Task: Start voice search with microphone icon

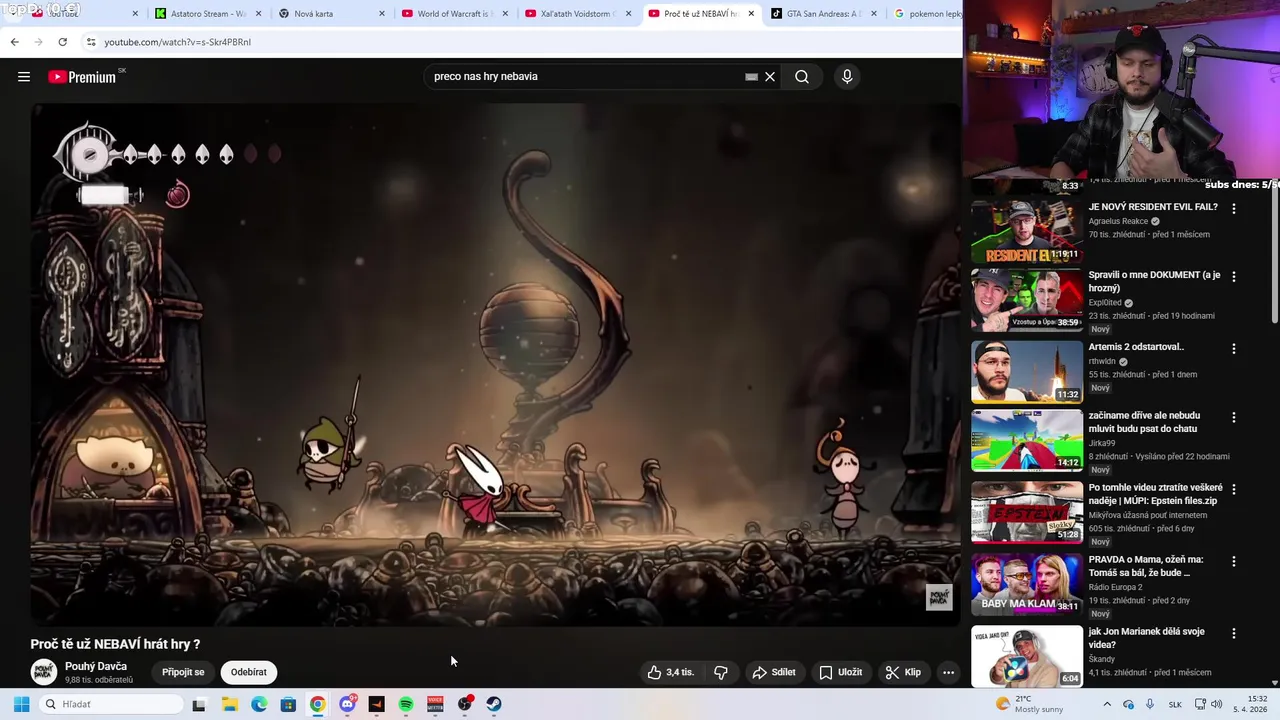Action: pyautogui.click(x=847, y=77)
